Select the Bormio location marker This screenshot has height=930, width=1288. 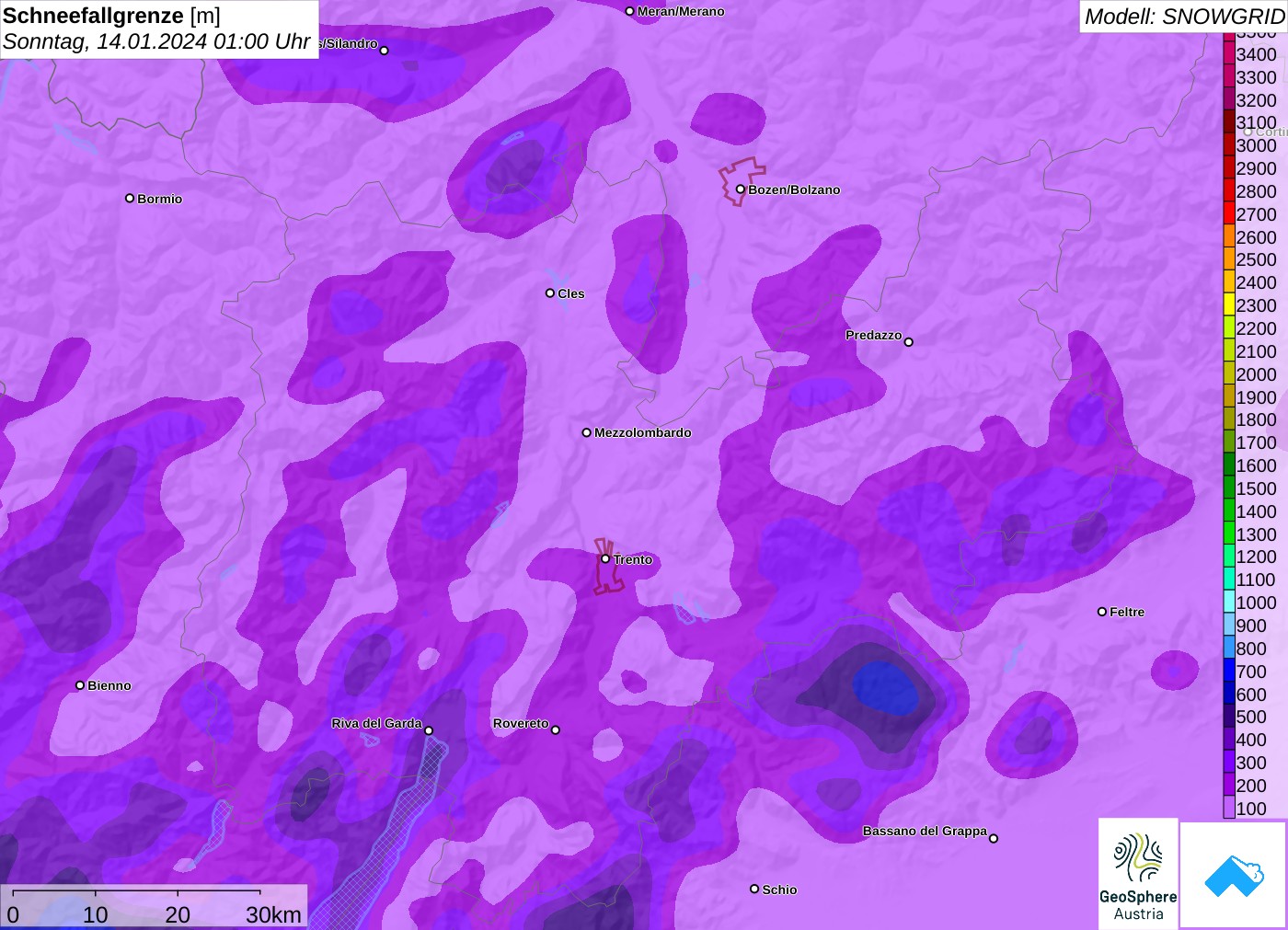[130, 199]
